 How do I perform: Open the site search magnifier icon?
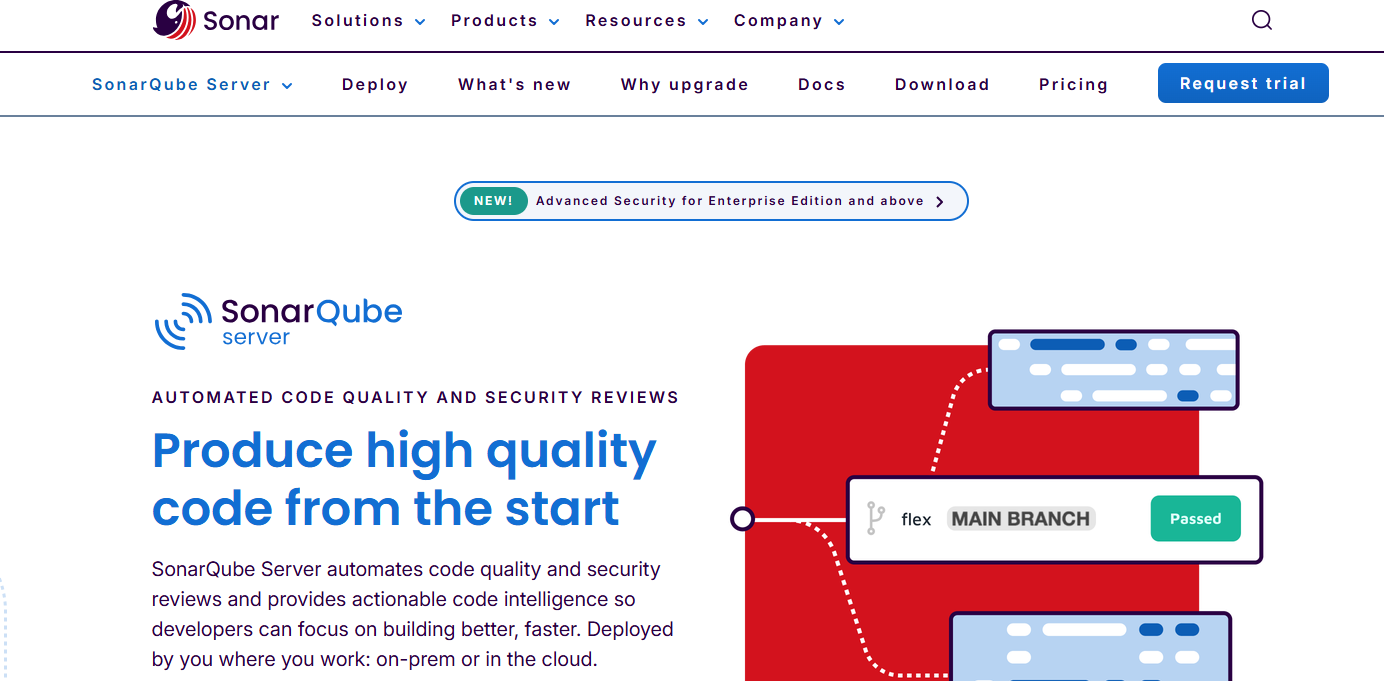(x=1262, y=20)
